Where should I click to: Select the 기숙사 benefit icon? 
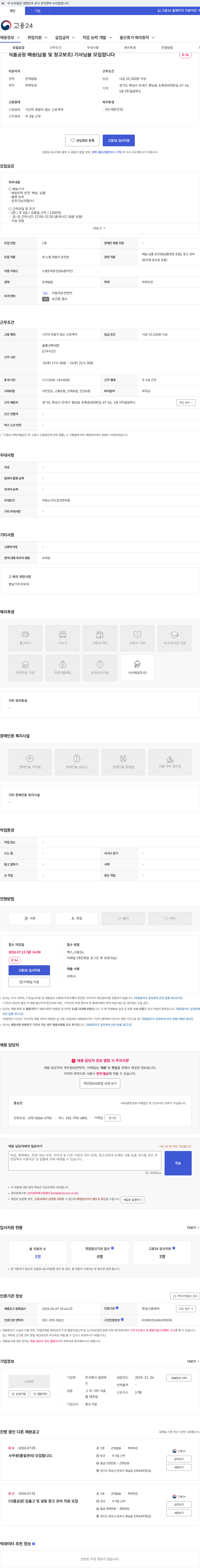(63, 638)
